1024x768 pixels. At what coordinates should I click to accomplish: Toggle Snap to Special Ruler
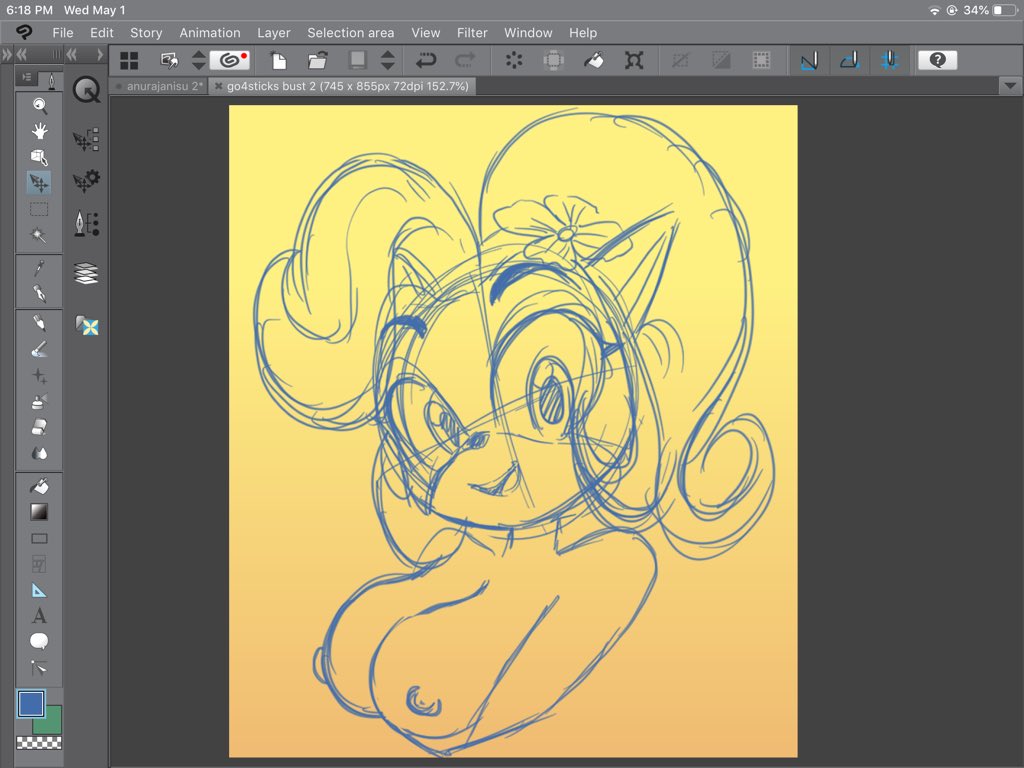tap(849, 60)
